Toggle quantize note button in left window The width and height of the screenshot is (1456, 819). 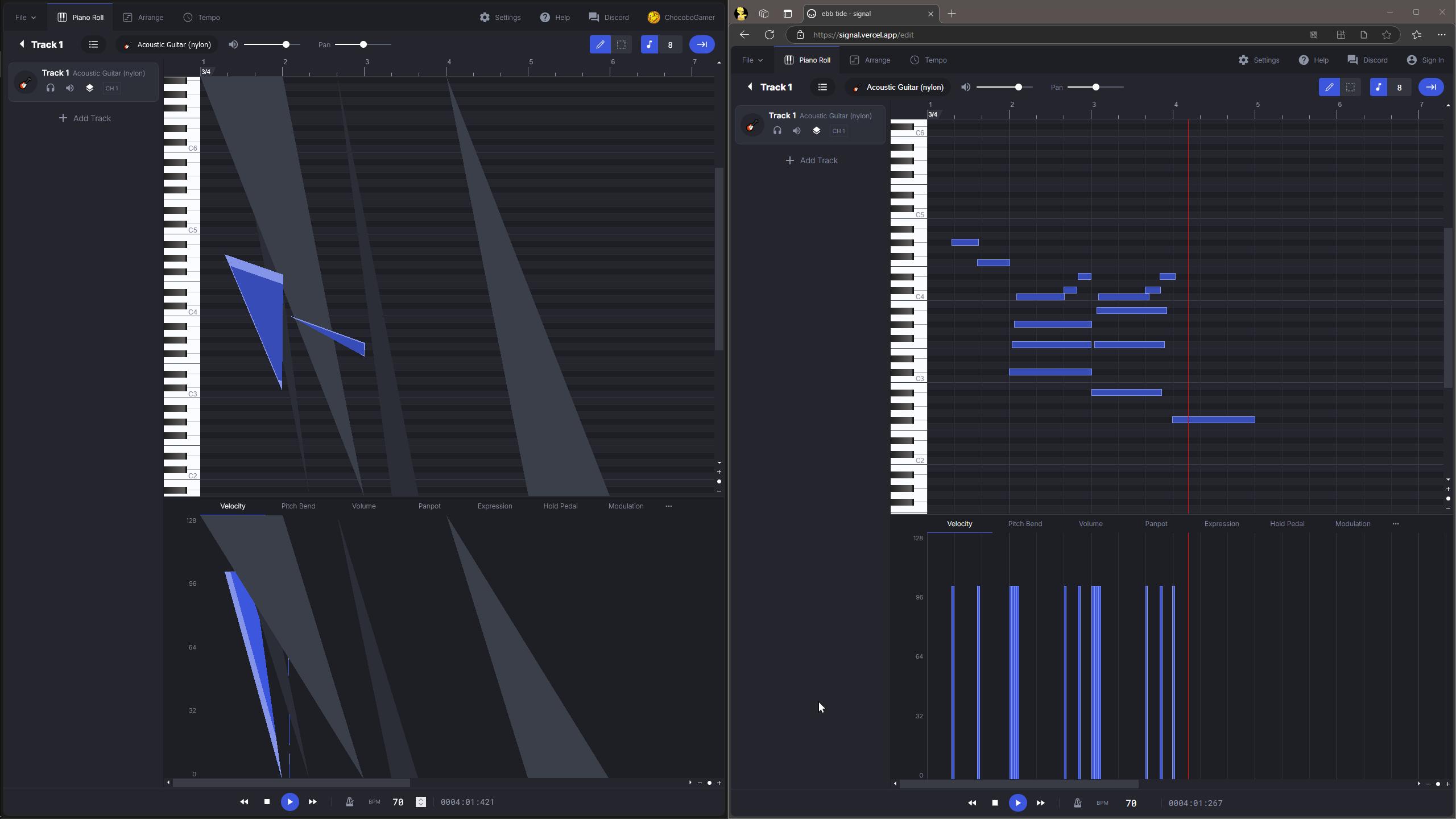(x=650, y=44)
